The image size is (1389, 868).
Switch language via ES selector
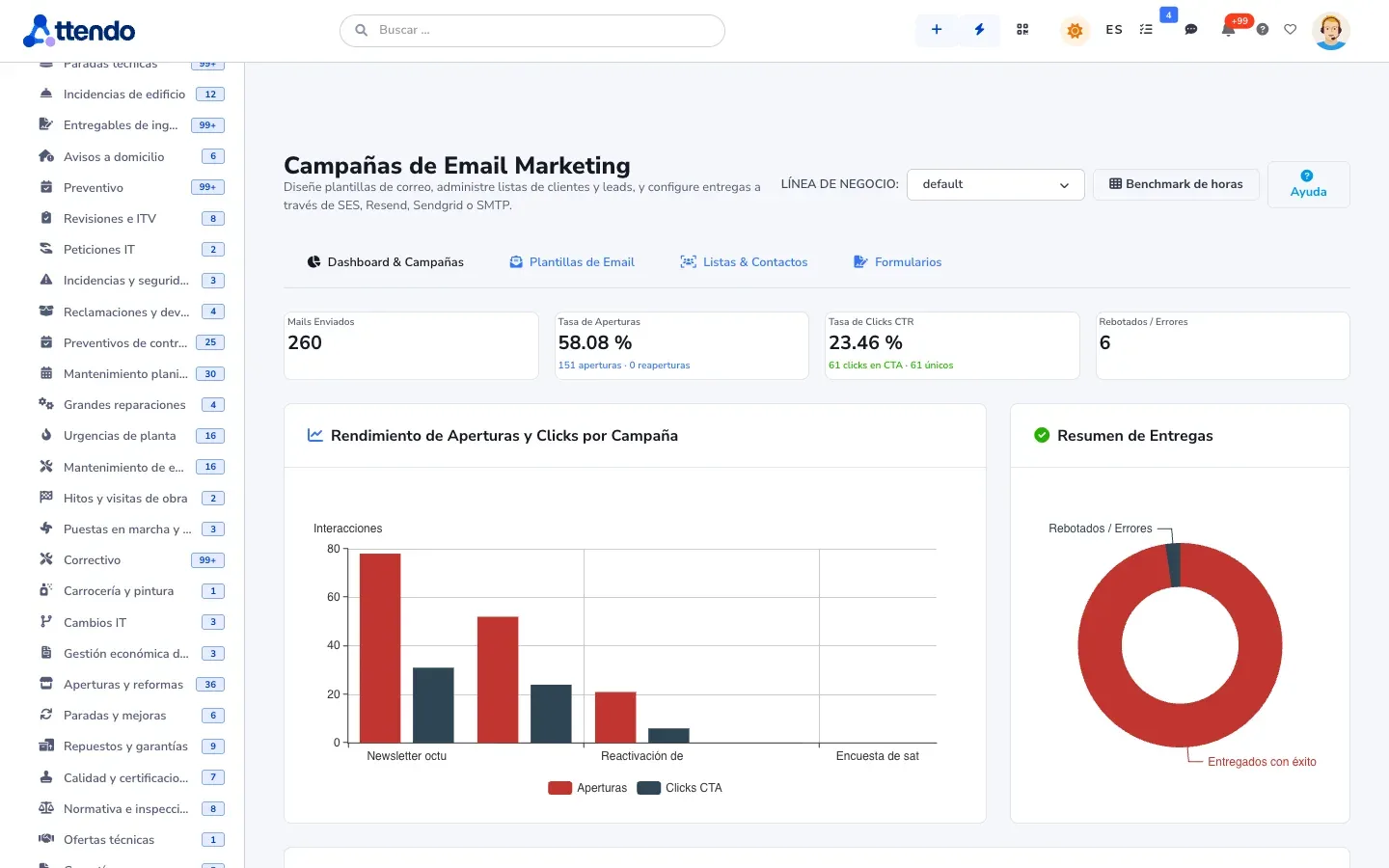(x=1114, y=30)
